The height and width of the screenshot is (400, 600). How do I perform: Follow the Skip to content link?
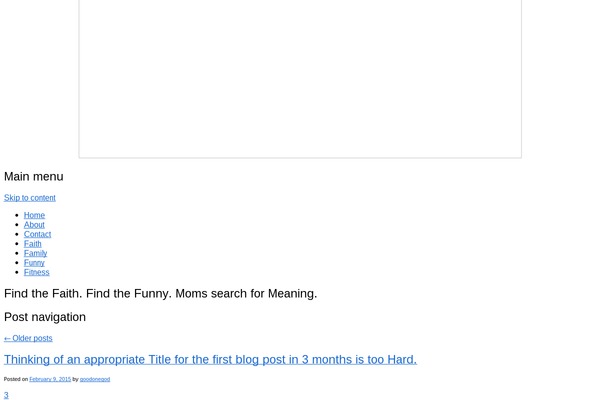(29, 198)
